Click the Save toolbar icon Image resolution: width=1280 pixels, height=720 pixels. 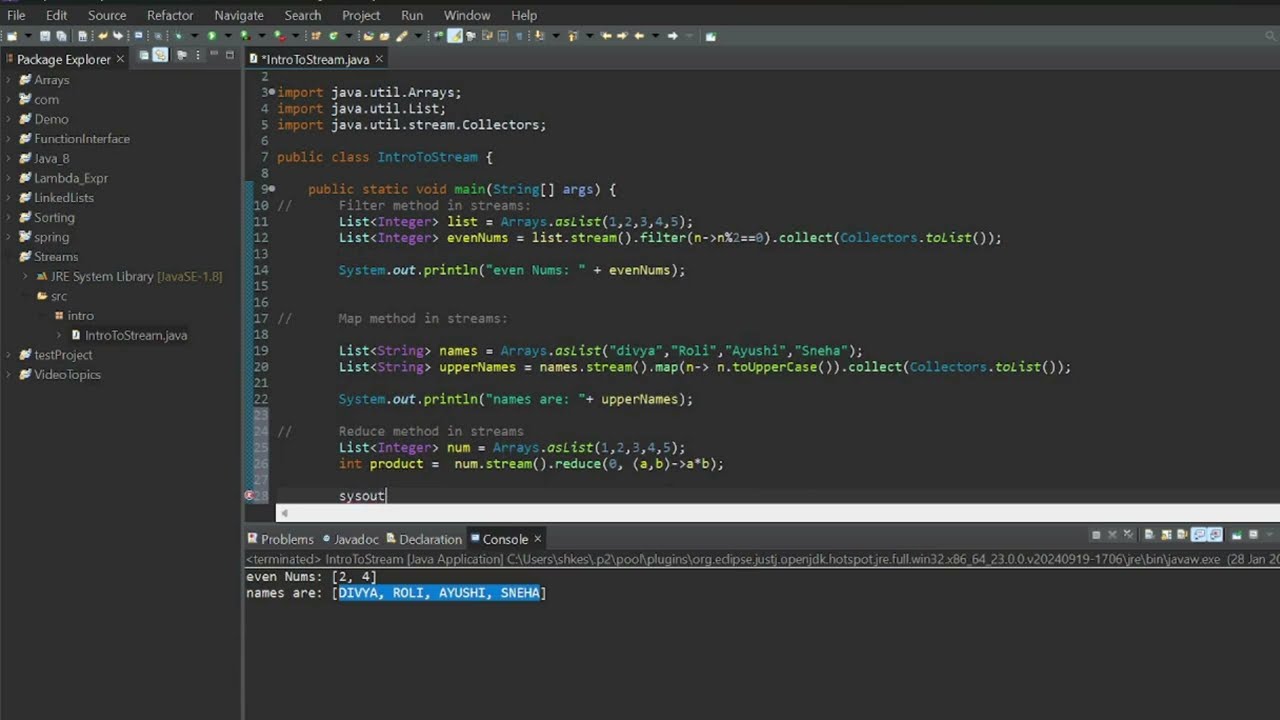[x=45, y=36]
